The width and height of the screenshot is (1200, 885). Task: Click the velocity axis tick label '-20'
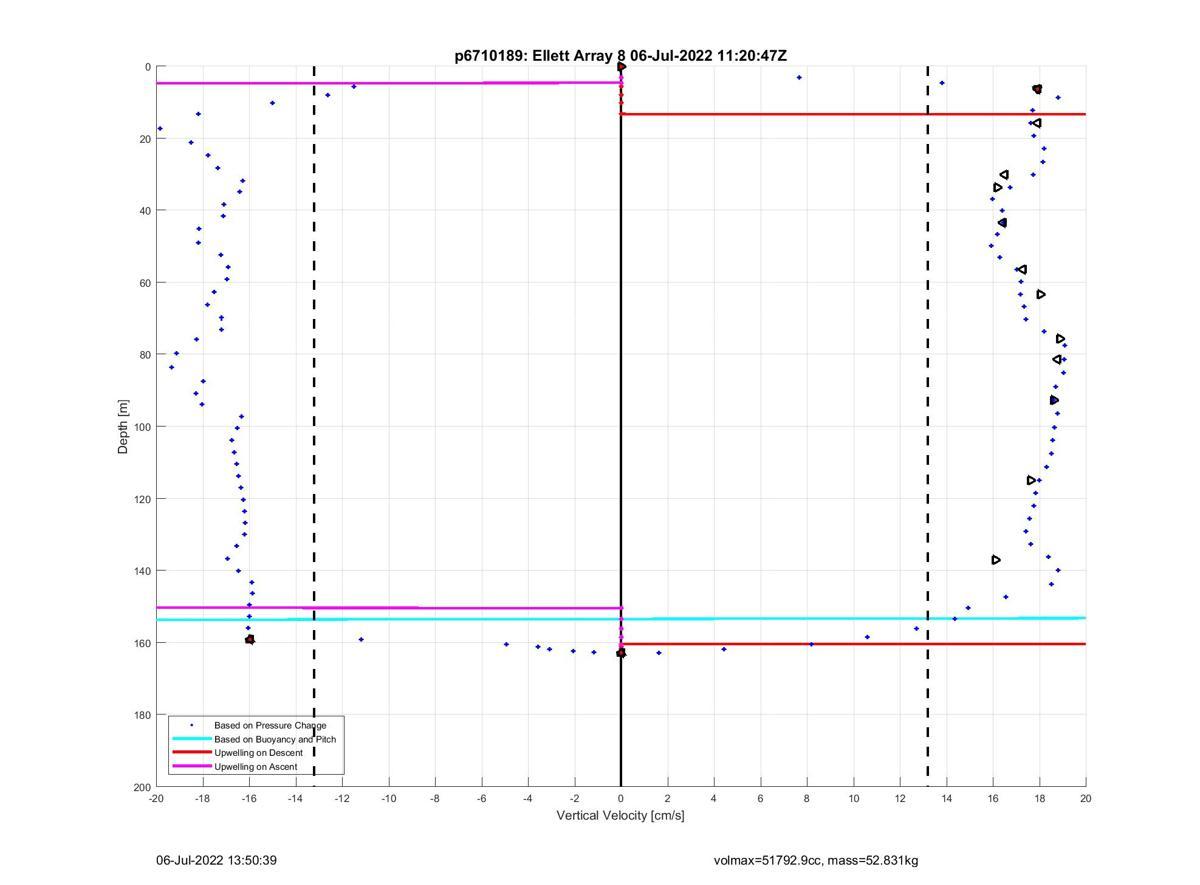point(155,798)
